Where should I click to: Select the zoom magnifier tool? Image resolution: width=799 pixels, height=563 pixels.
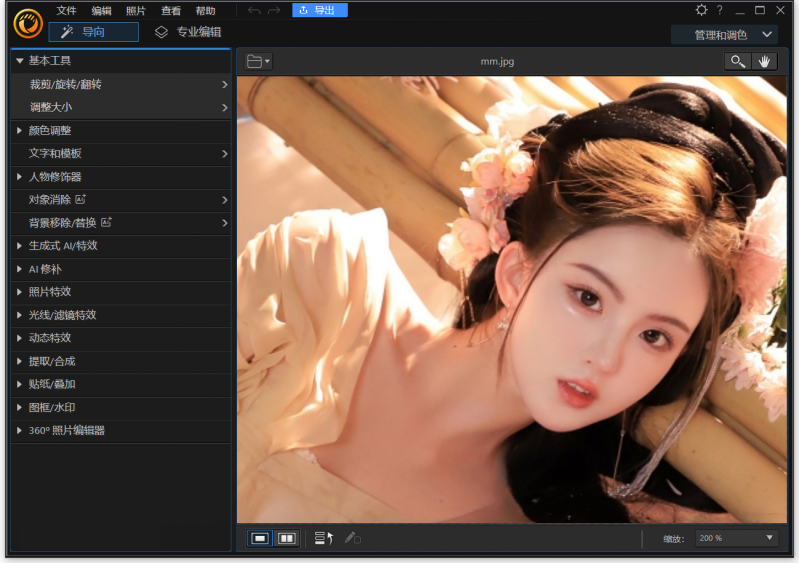pyautogui.click(x=738, y=62)
